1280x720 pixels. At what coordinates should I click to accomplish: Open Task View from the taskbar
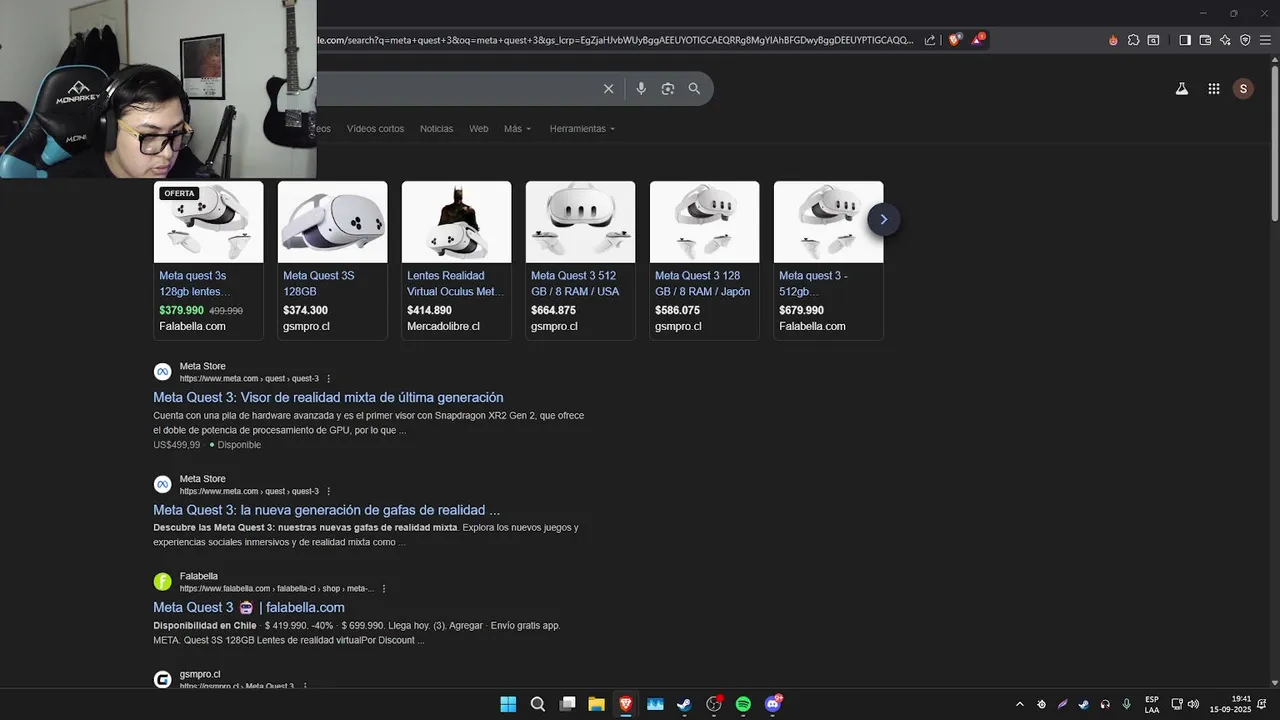pos(567,704)
